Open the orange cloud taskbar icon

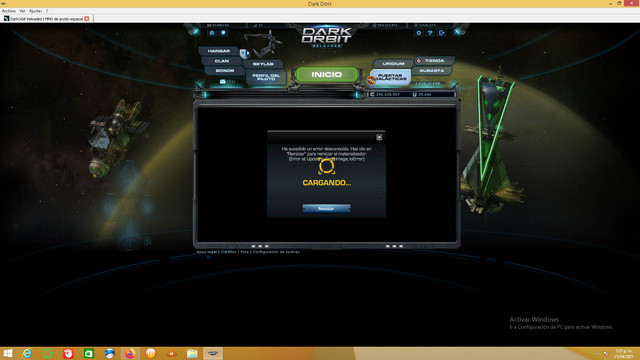(171, 353)
